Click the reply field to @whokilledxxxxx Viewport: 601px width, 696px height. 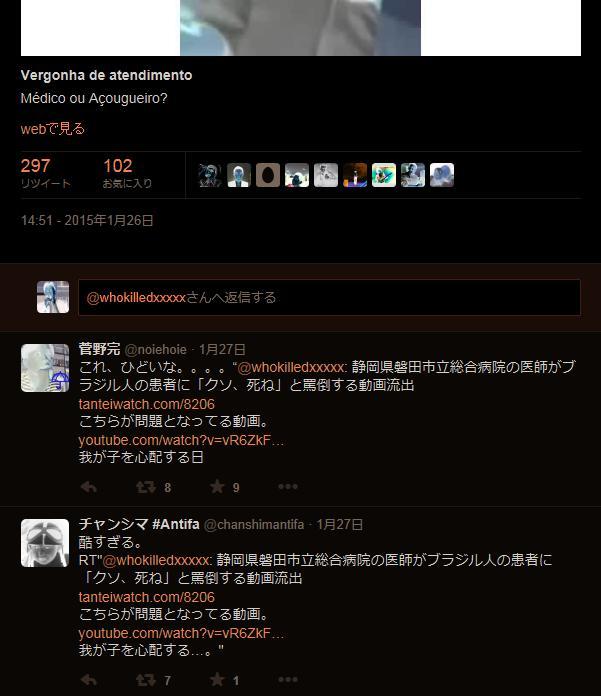pos(329,297)
